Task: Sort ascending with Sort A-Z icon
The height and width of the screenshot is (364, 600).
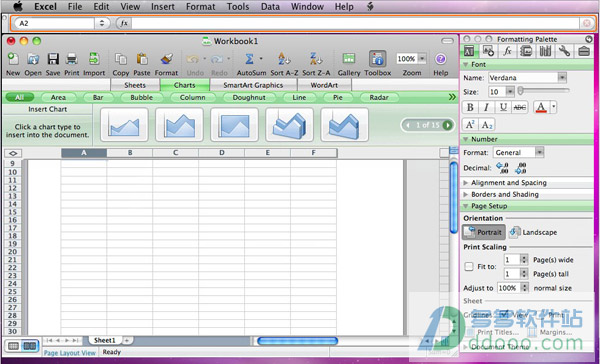Action: pyautogui.click(x=284, y=59)
